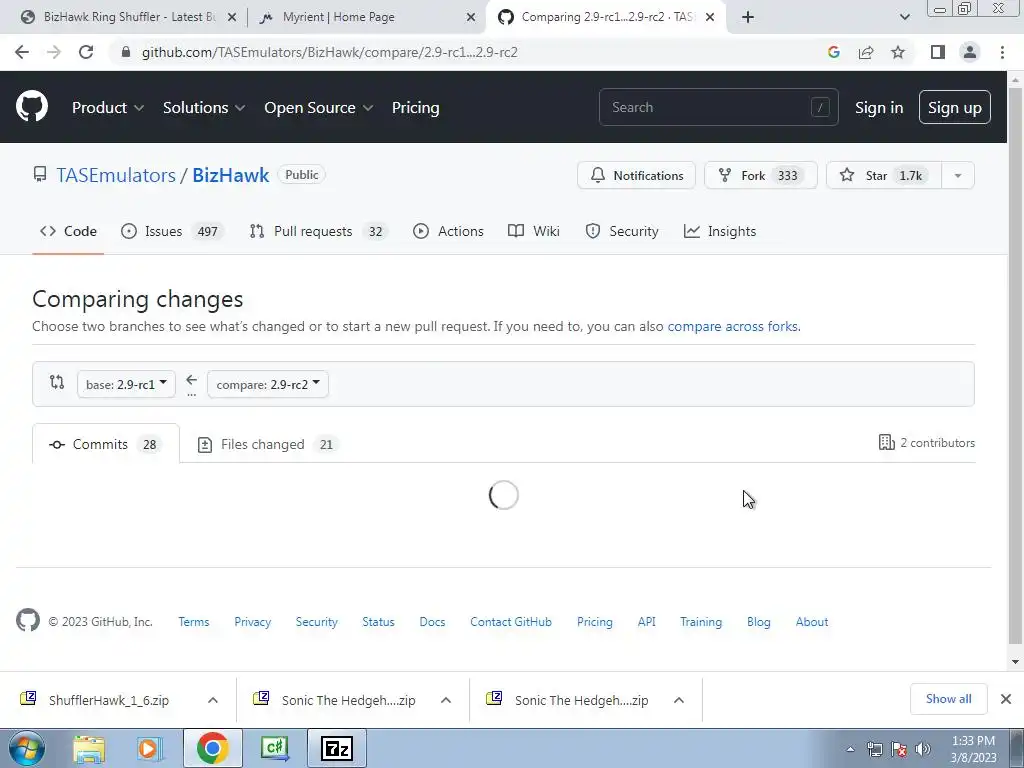Open the browser tab search chevron
Image resolution: width=1024 pixels, height=768 pixels.
tap(904, 17)
